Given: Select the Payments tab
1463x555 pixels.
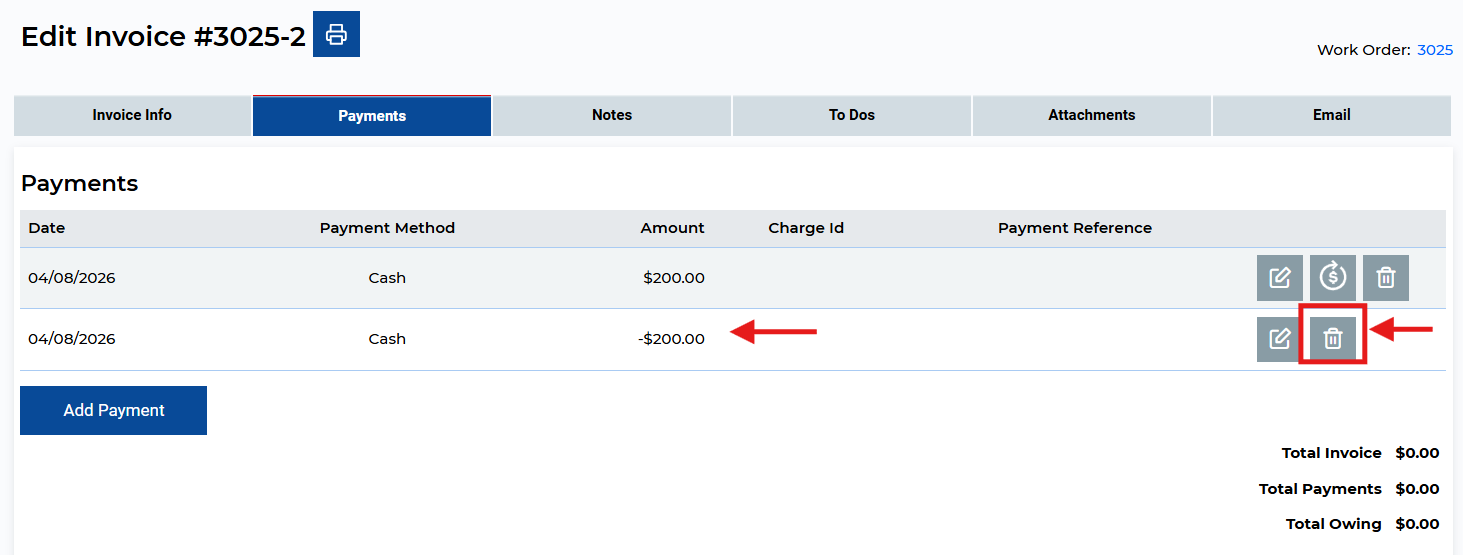Looking at the screenshot, I should (372, 116).
